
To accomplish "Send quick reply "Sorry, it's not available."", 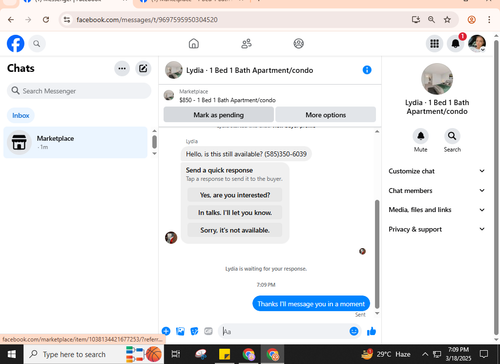I will pyautogui.click(x=235, y=230).
